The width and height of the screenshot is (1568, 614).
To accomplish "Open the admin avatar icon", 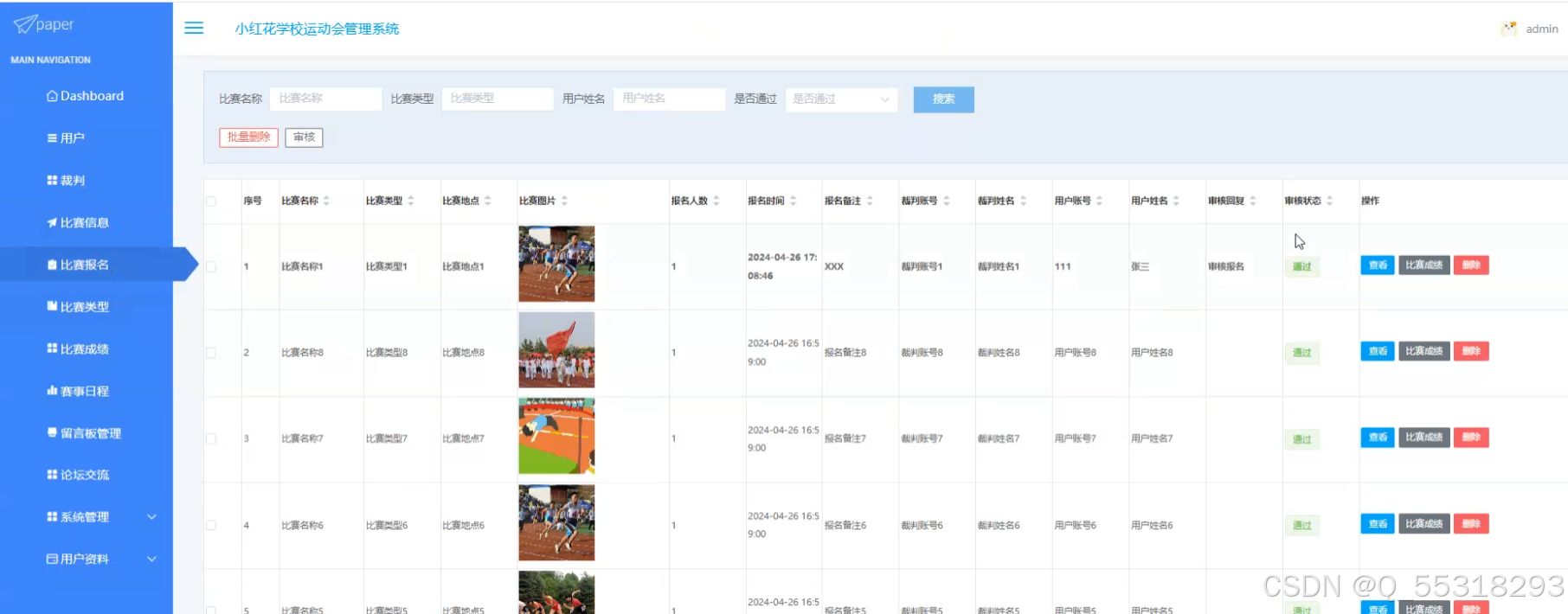I will [1509, 29].
